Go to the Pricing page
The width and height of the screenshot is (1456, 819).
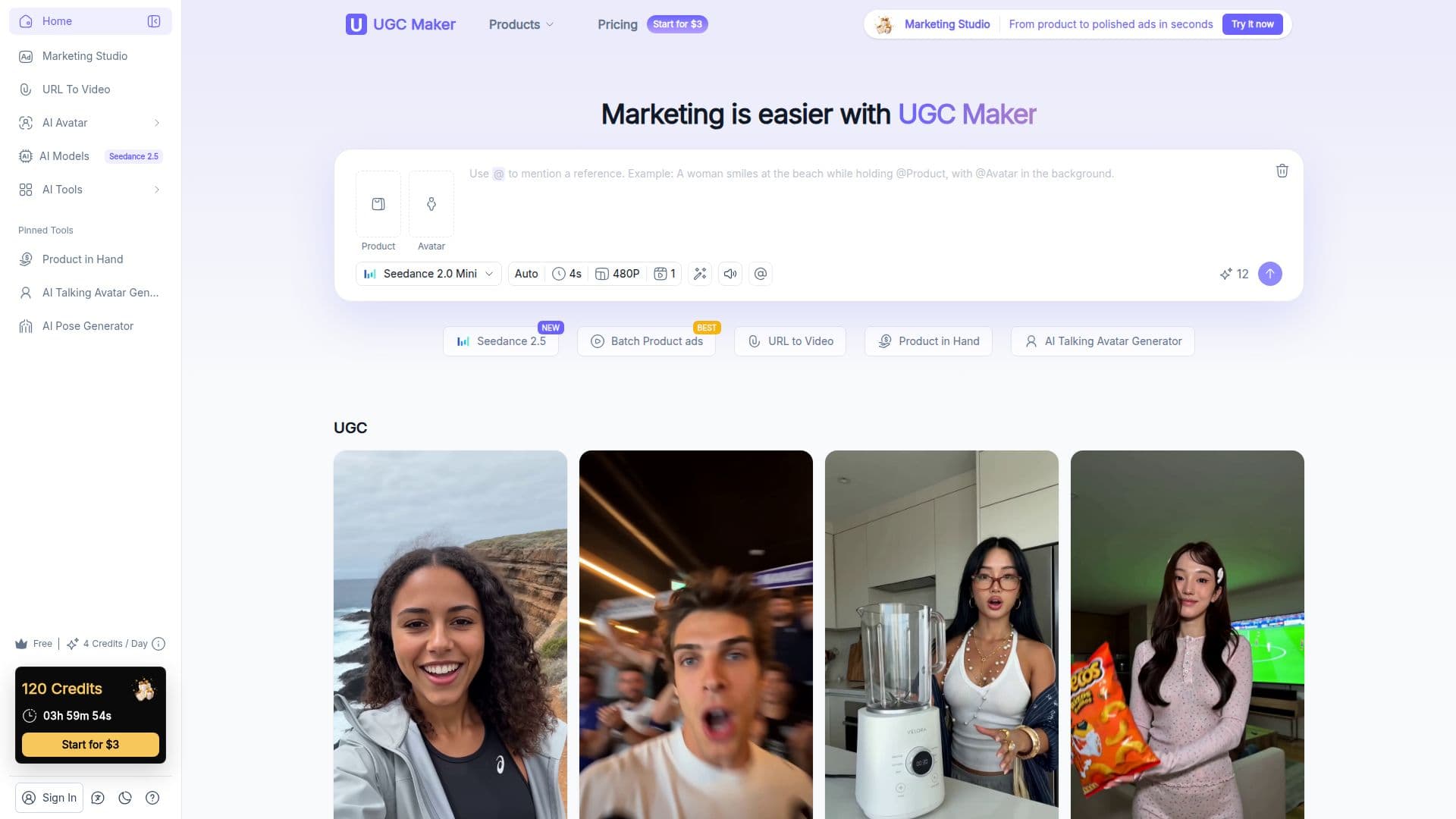[617, 24]
